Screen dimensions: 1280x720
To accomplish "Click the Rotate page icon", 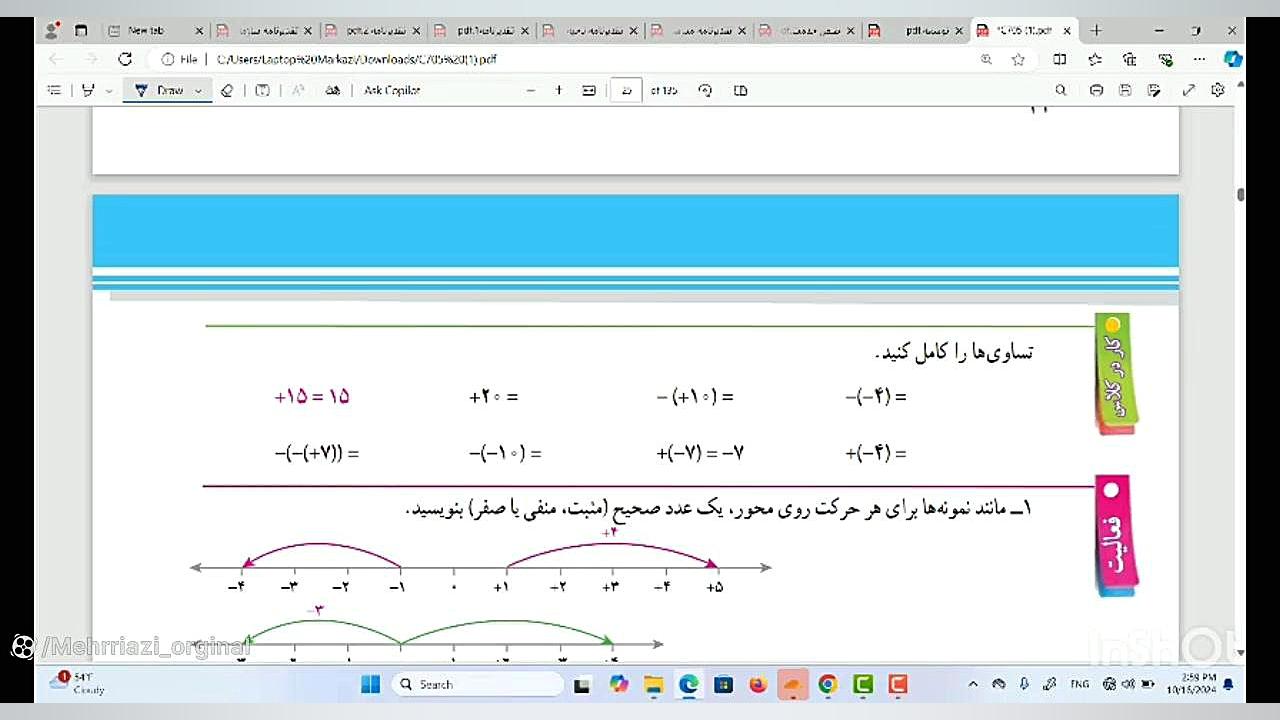I will (x=705, y=90).
